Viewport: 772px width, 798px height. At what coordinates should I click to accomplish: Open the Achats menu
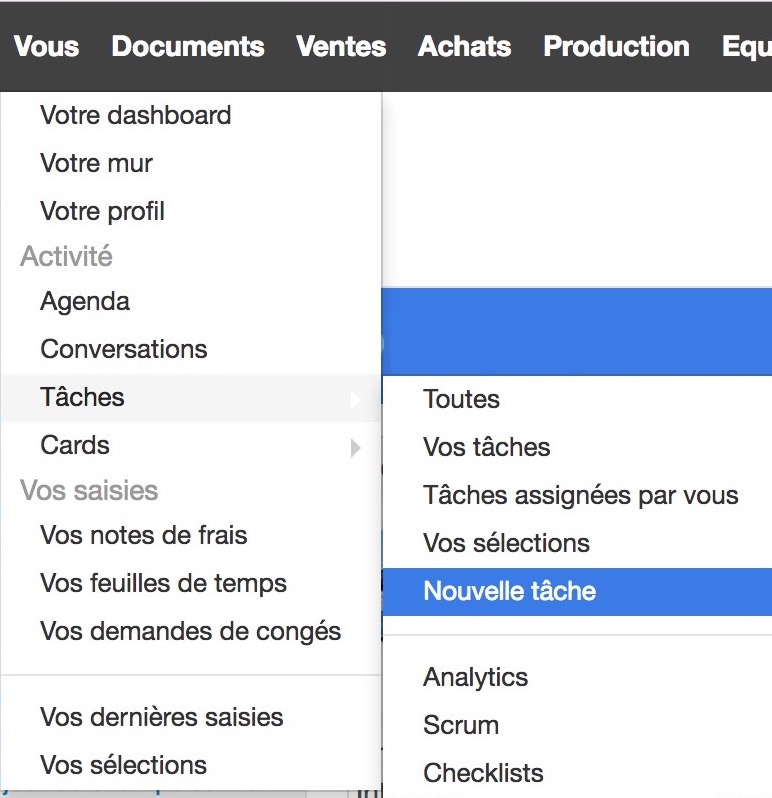click(464, 46)
